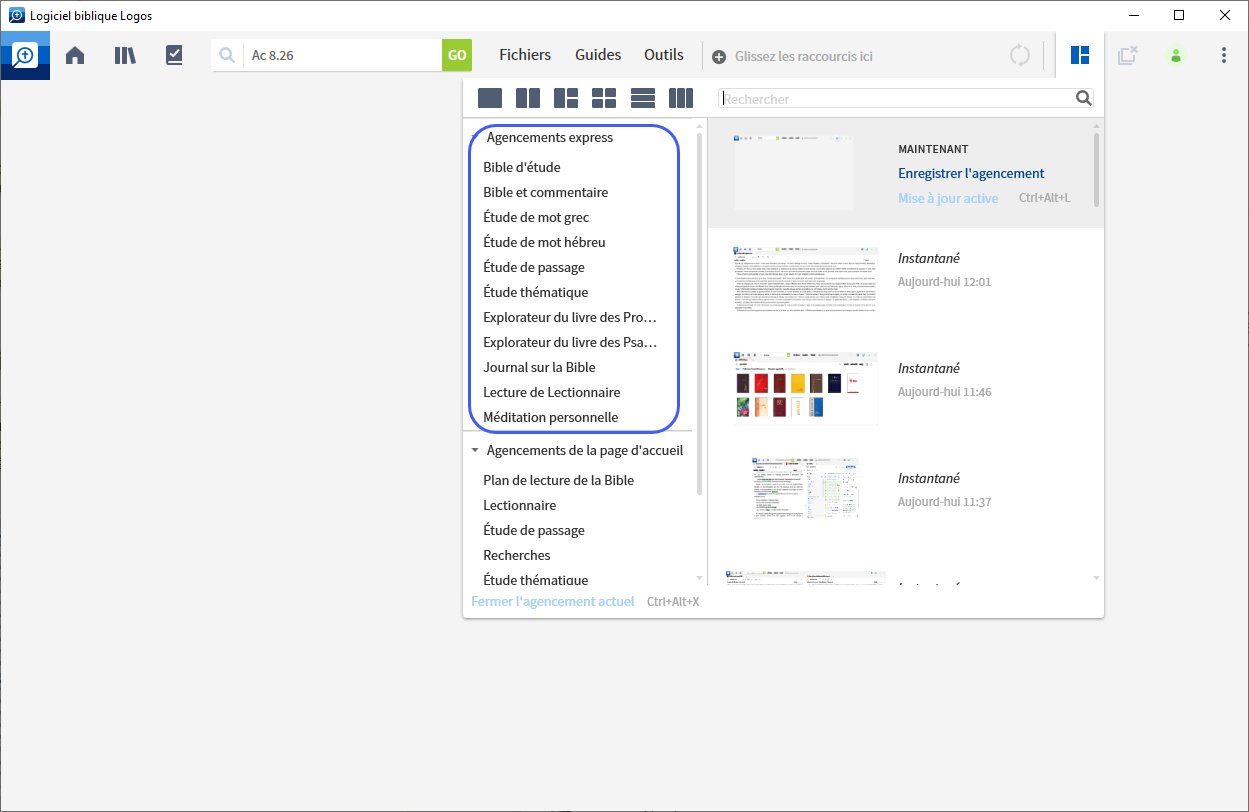Choose the three-column layout icon
The image size is (1249, 812).
coord(681,98)
